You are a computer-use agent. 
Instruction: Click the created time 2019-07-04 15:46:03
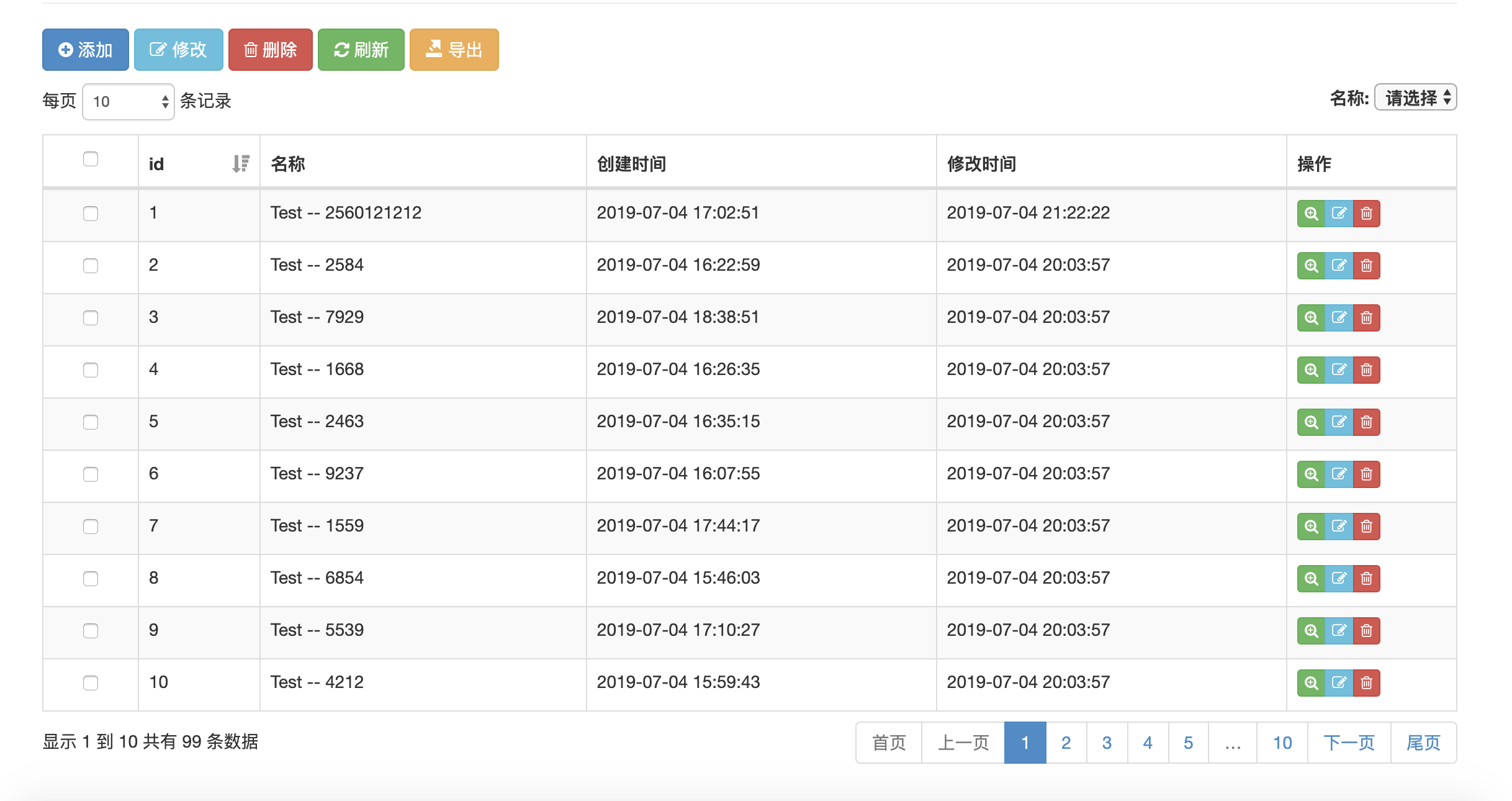pos(678,578)
